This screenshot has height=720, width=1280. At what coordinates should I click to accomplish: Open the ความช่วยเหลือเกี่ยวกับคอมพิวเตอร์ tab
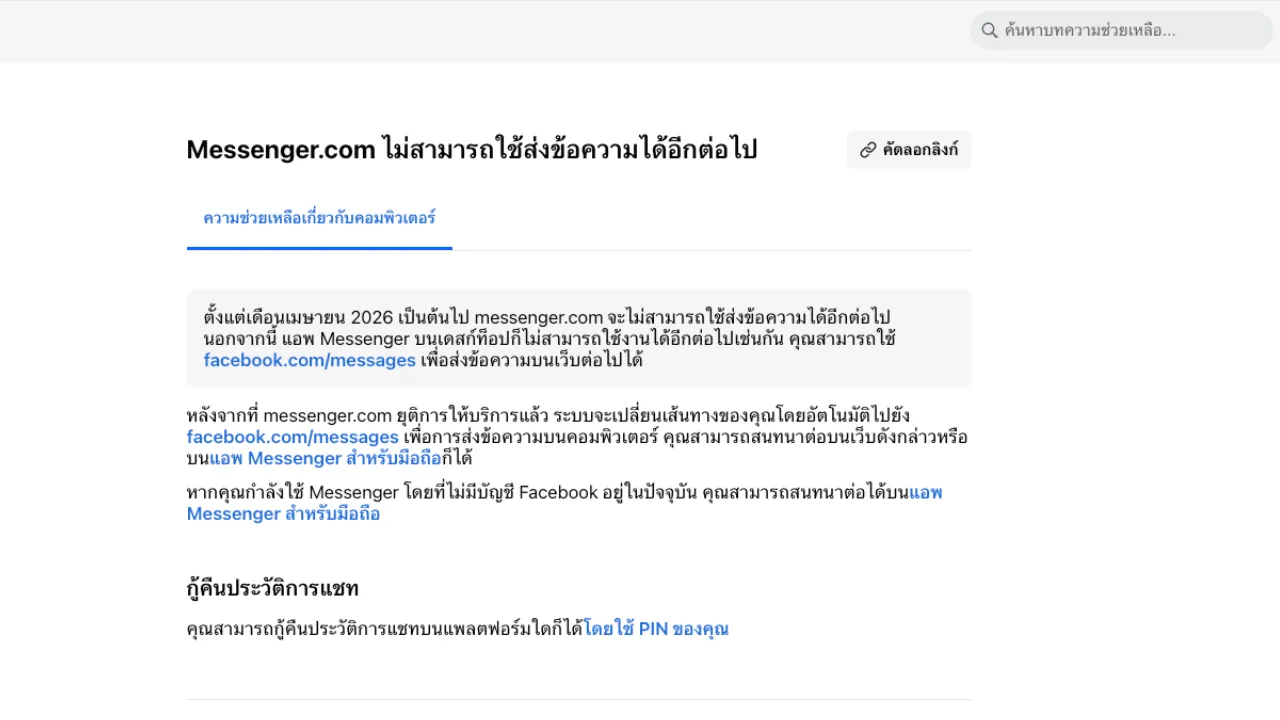(x=319, y=218)
